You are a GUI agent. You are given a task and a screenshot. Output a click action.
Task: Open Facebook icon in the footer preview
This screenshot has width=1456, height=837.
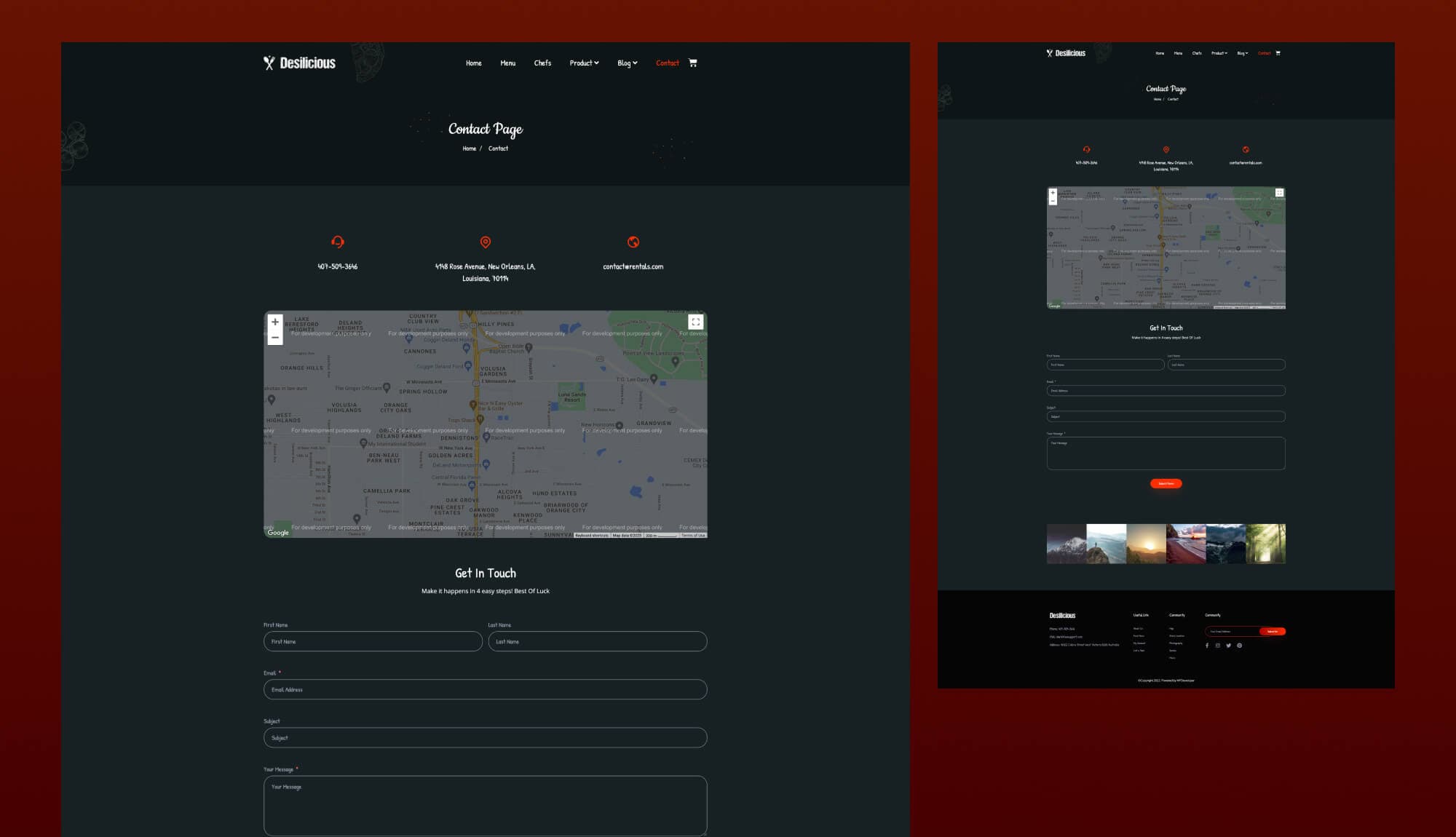coord(1207,646)
